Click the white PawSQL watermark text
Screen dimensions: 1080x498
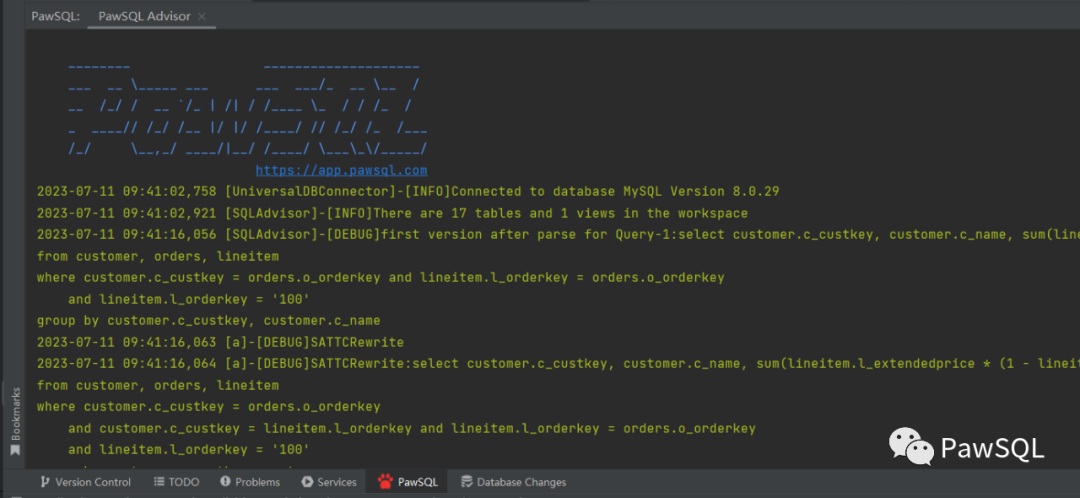(x=991, y=447)
